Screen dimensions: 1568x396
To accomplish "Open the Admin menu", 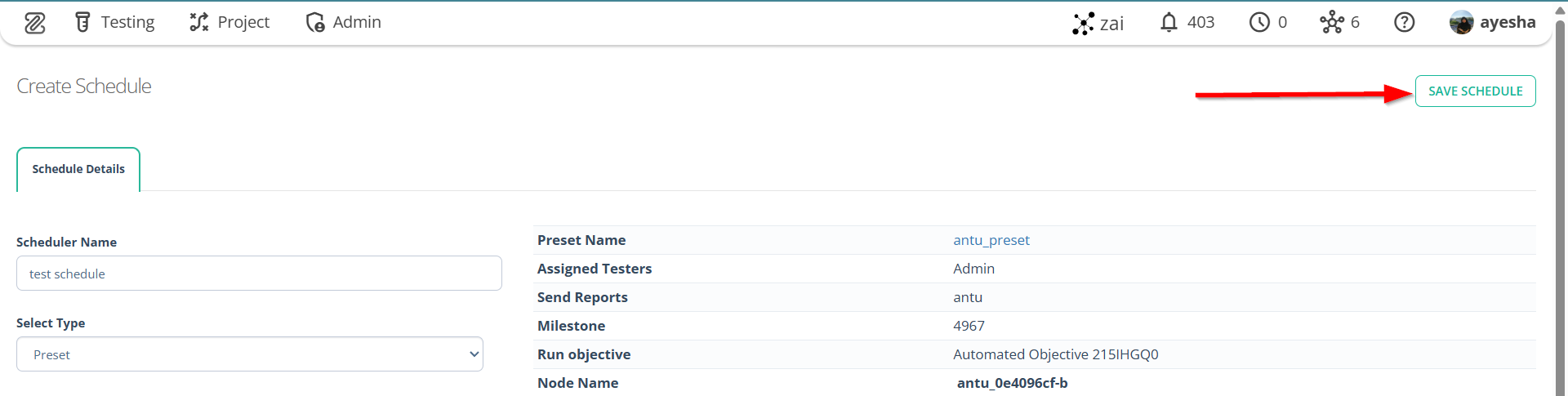I will click(x=343, y=22).
